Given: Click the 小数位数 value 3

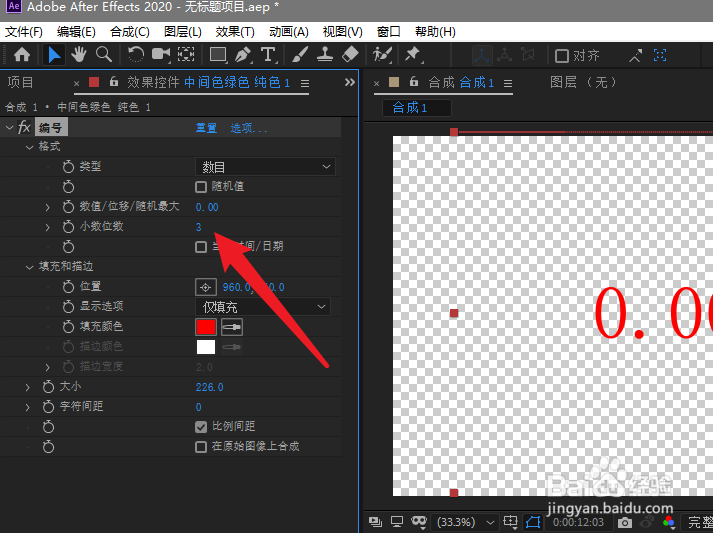Looking at the screenshot, I should 199,227.
